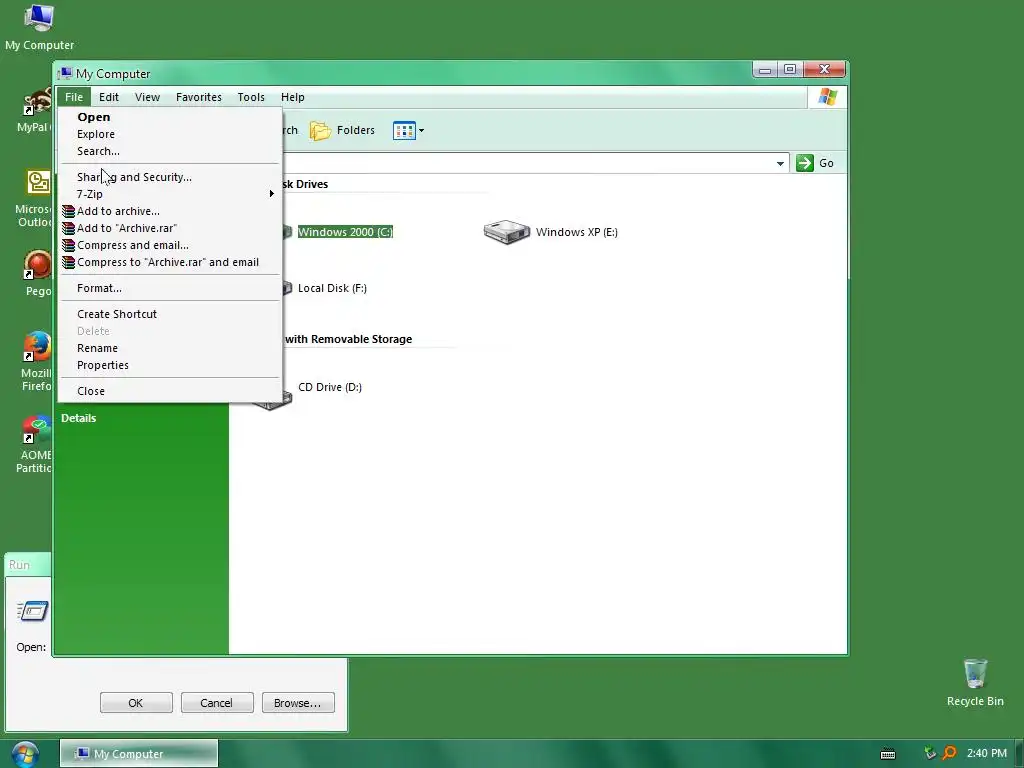Click the Run dialog program icon

click(x=33, y=611)
